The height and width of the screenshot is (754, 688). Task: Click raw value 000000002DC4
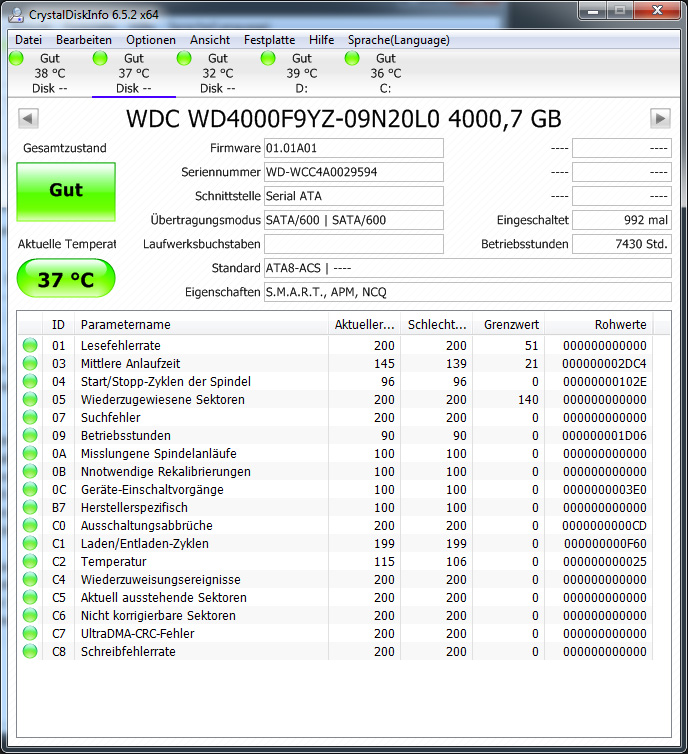point(604,364)
